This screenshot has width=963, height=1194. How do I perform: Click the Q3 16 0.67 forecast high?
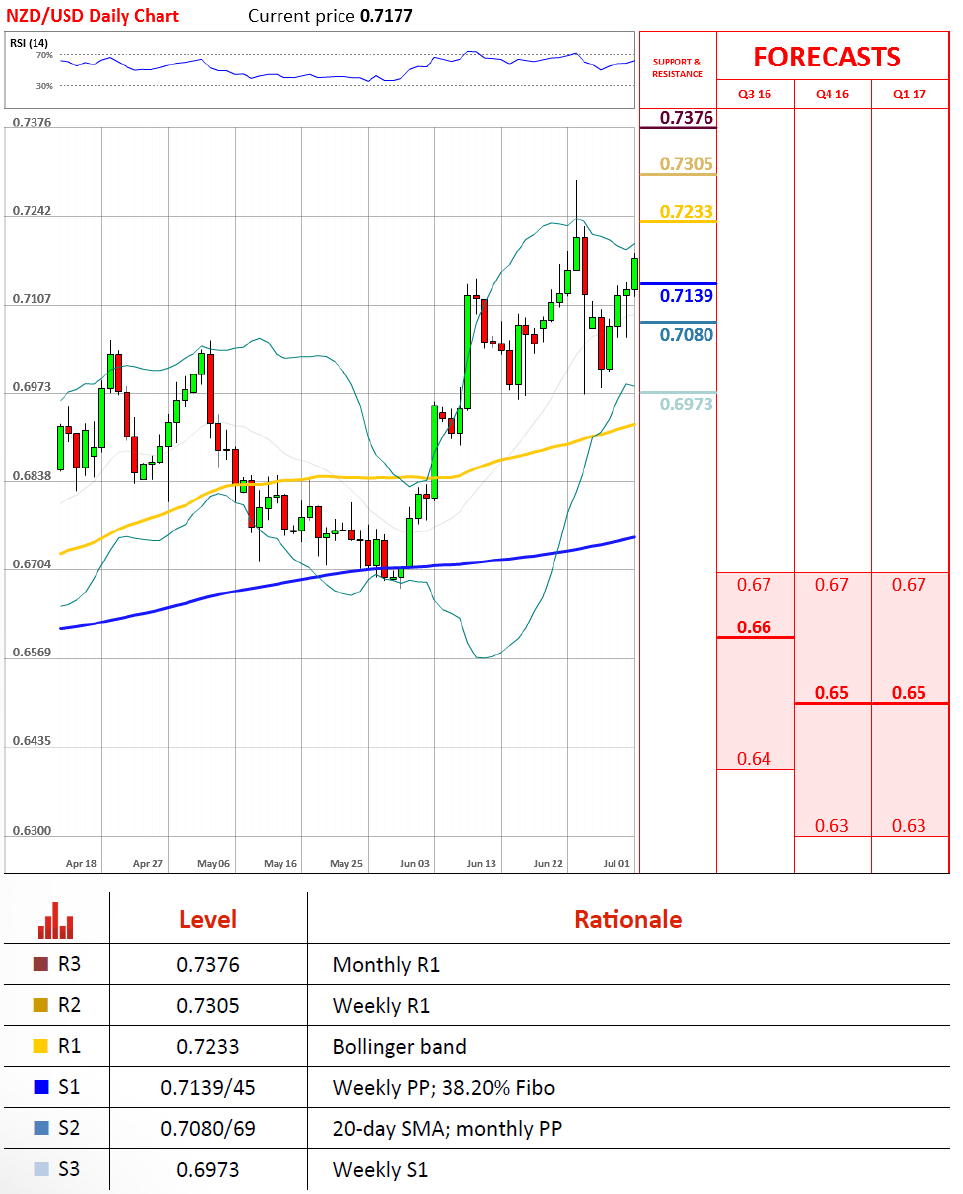click(x=754, y=585)
